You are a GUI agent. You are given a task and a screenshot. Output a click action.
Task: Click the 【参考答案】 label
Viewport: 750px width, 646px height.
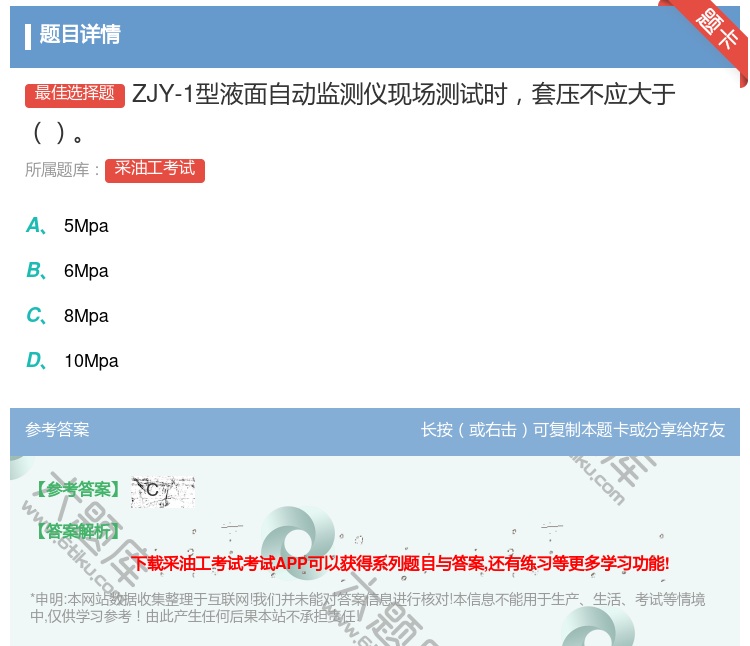(77, 489)
